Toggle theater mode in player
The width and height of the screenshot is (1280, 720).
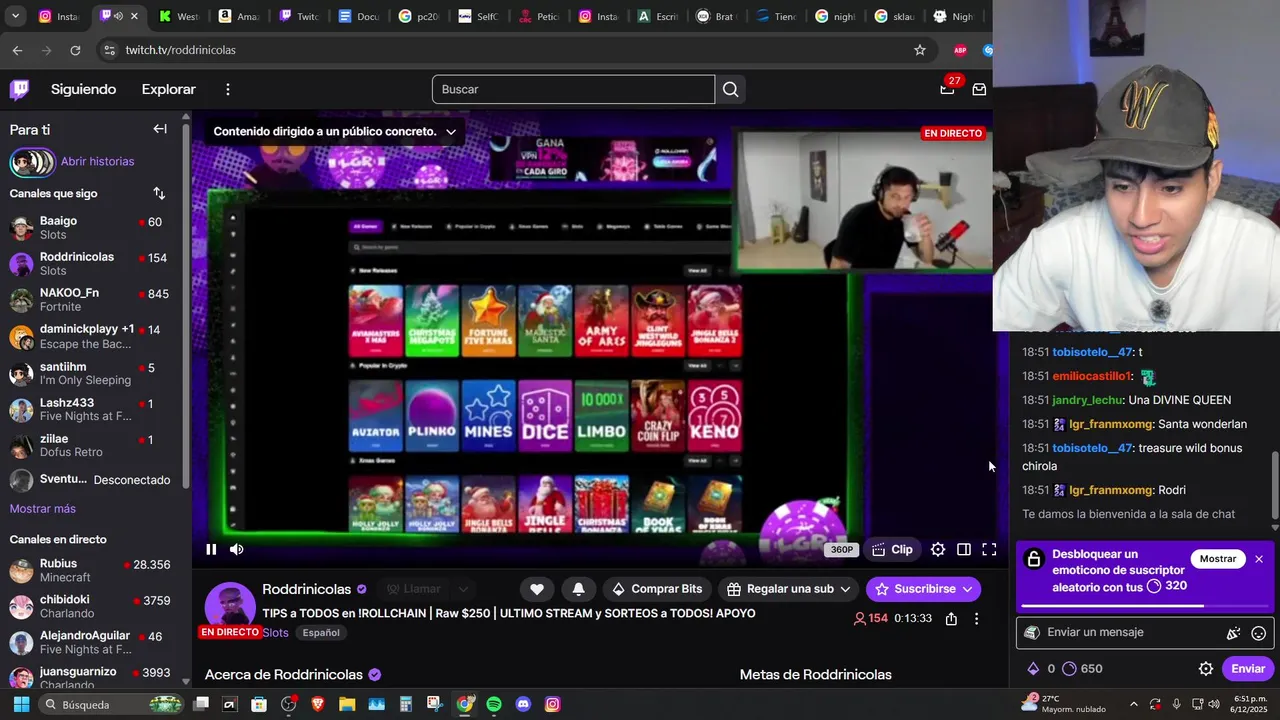[964, 549]
